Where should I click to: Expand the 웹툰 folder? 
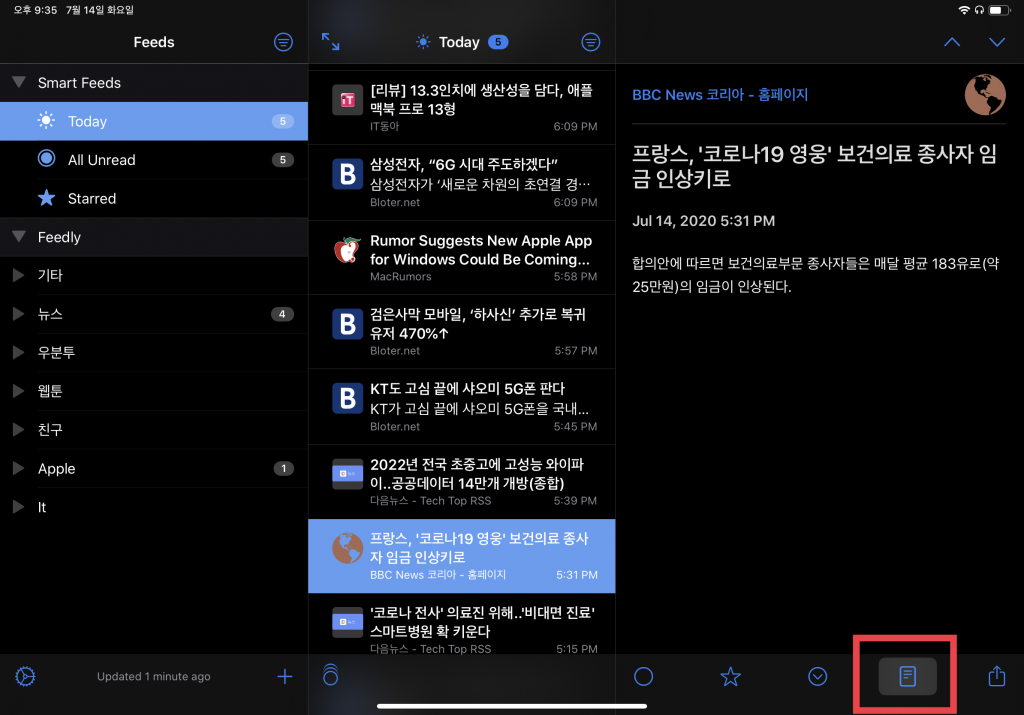click(x=18, y=390)
